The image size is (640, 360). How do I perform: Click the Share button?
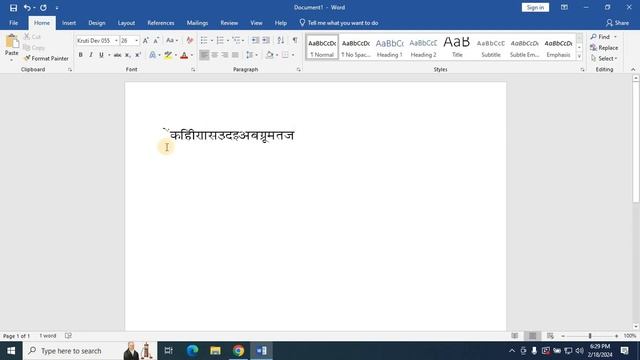pyautogui.click(x=617, y=23)
